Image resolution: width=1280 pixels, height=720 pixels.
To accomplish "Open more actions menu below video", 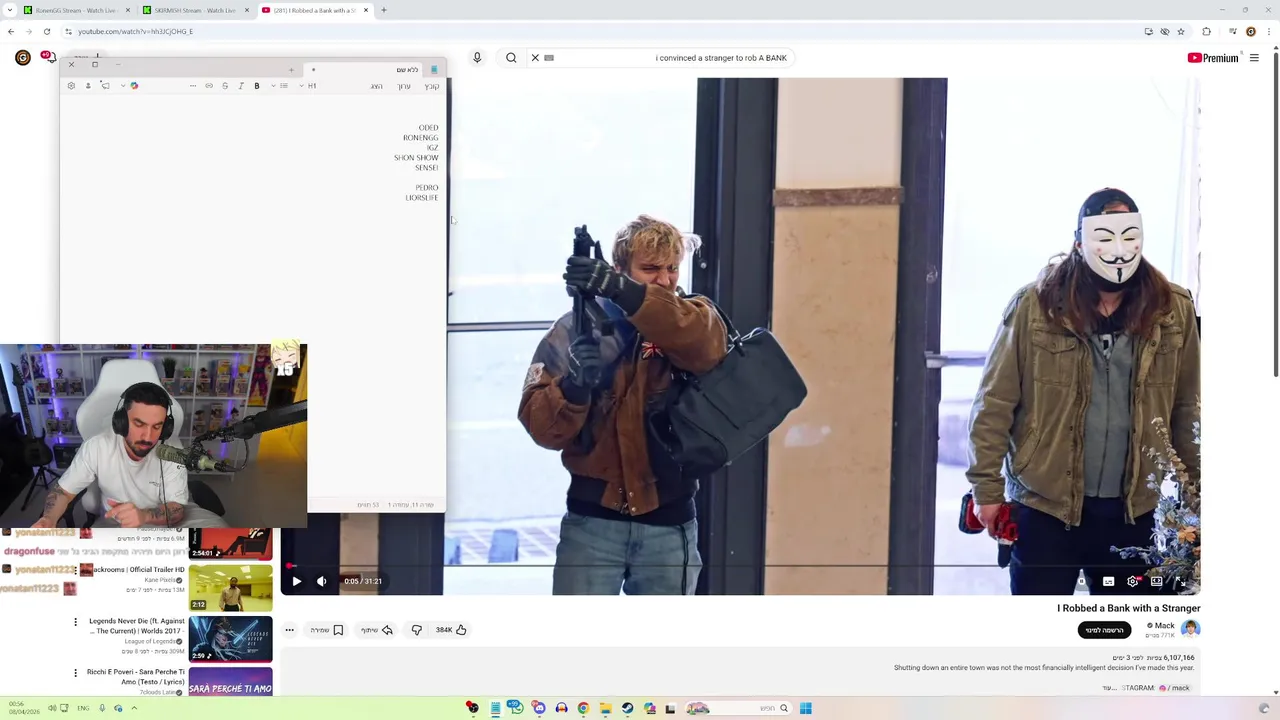I will click(x=289, y=630).
